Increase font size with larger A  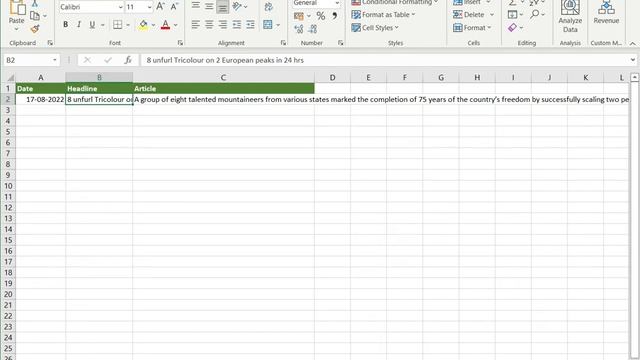tap(160, 7)
